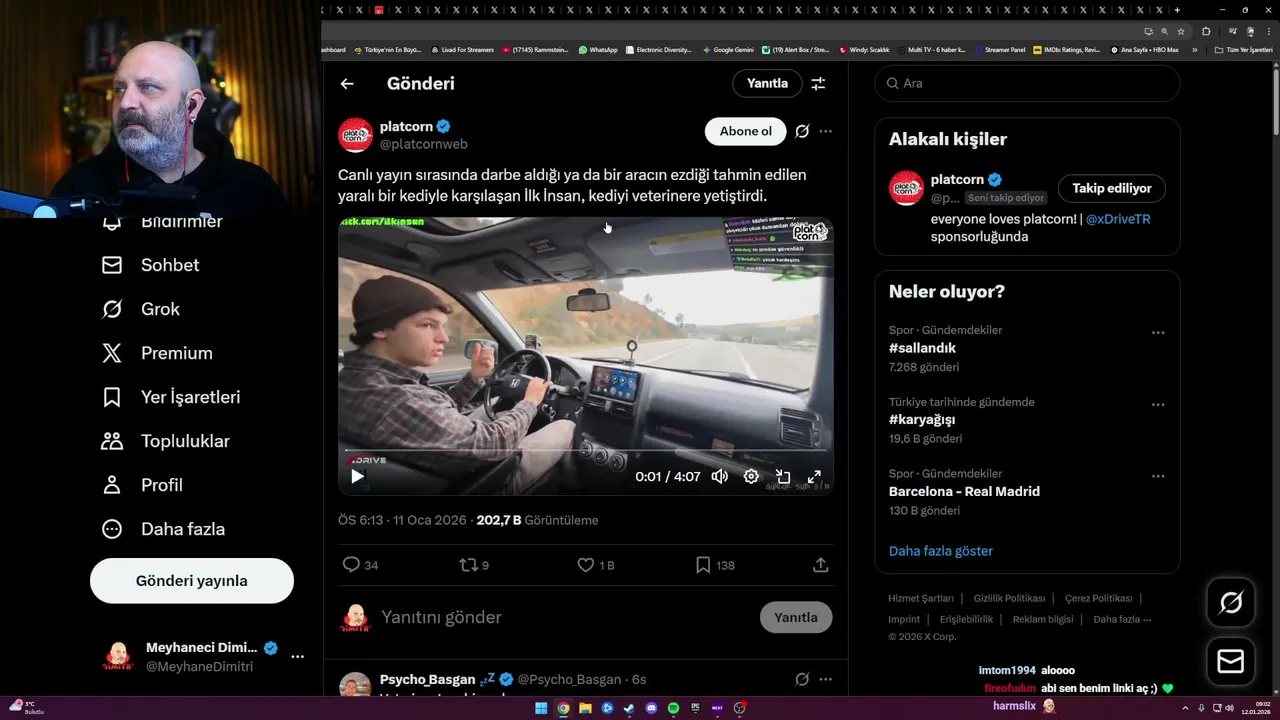Screen dimensions: 1280x720
Task: Open browser extensions puzzle icon
Action: tap(1206, 31)
